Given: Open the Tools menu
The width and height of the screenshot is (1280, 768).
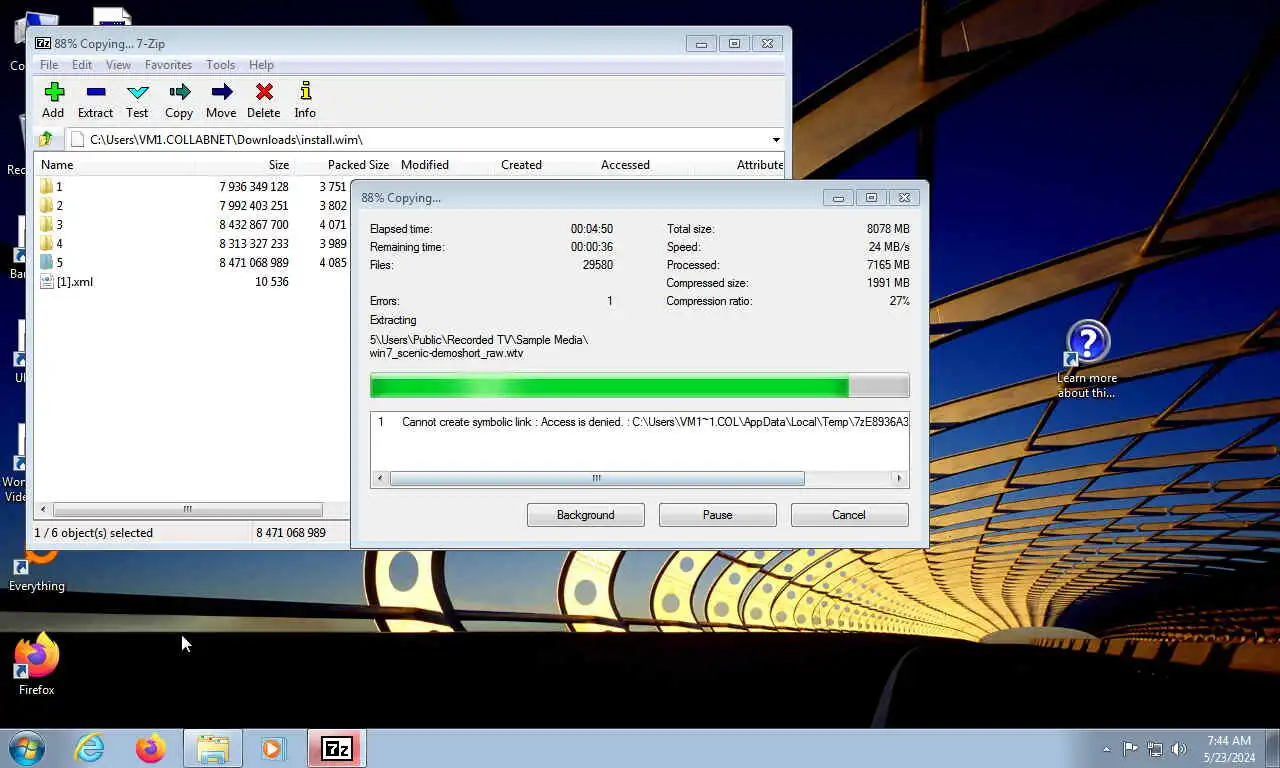Looking at the screenshot, I should (220, 65).
